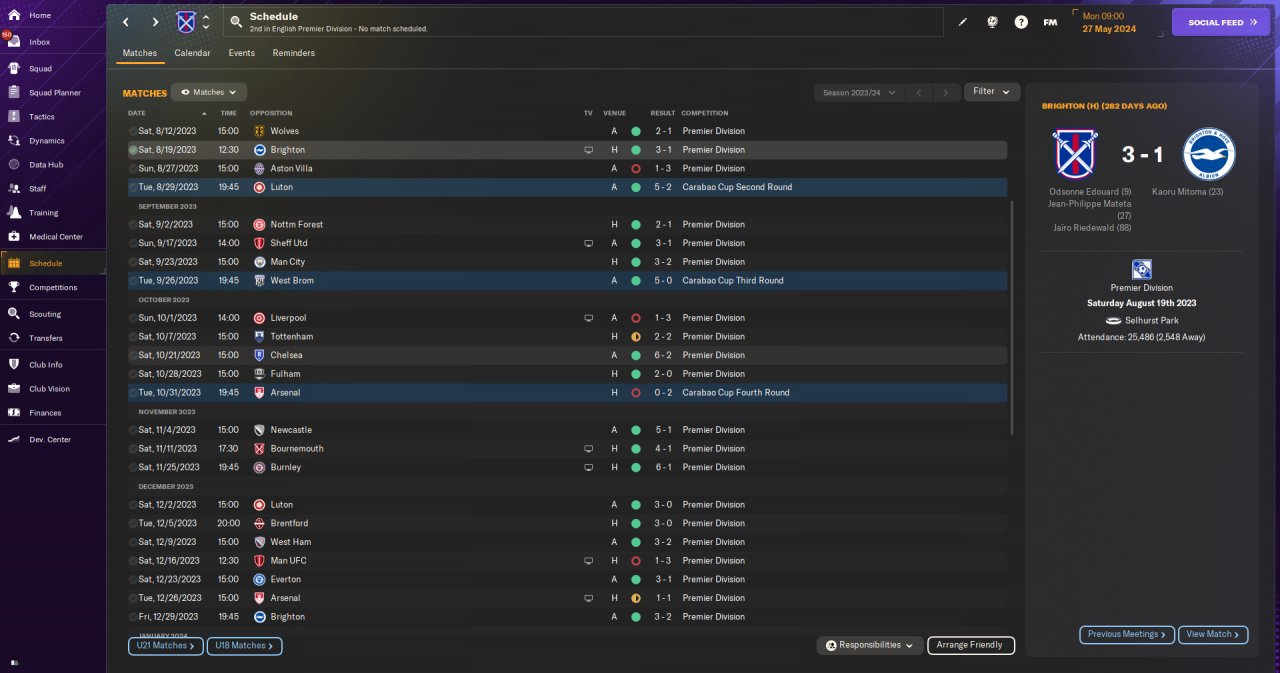The height and width of the screenshot is (673, 1280).
Task: Switch to the Reminders tab
Action: pos(293,53)
